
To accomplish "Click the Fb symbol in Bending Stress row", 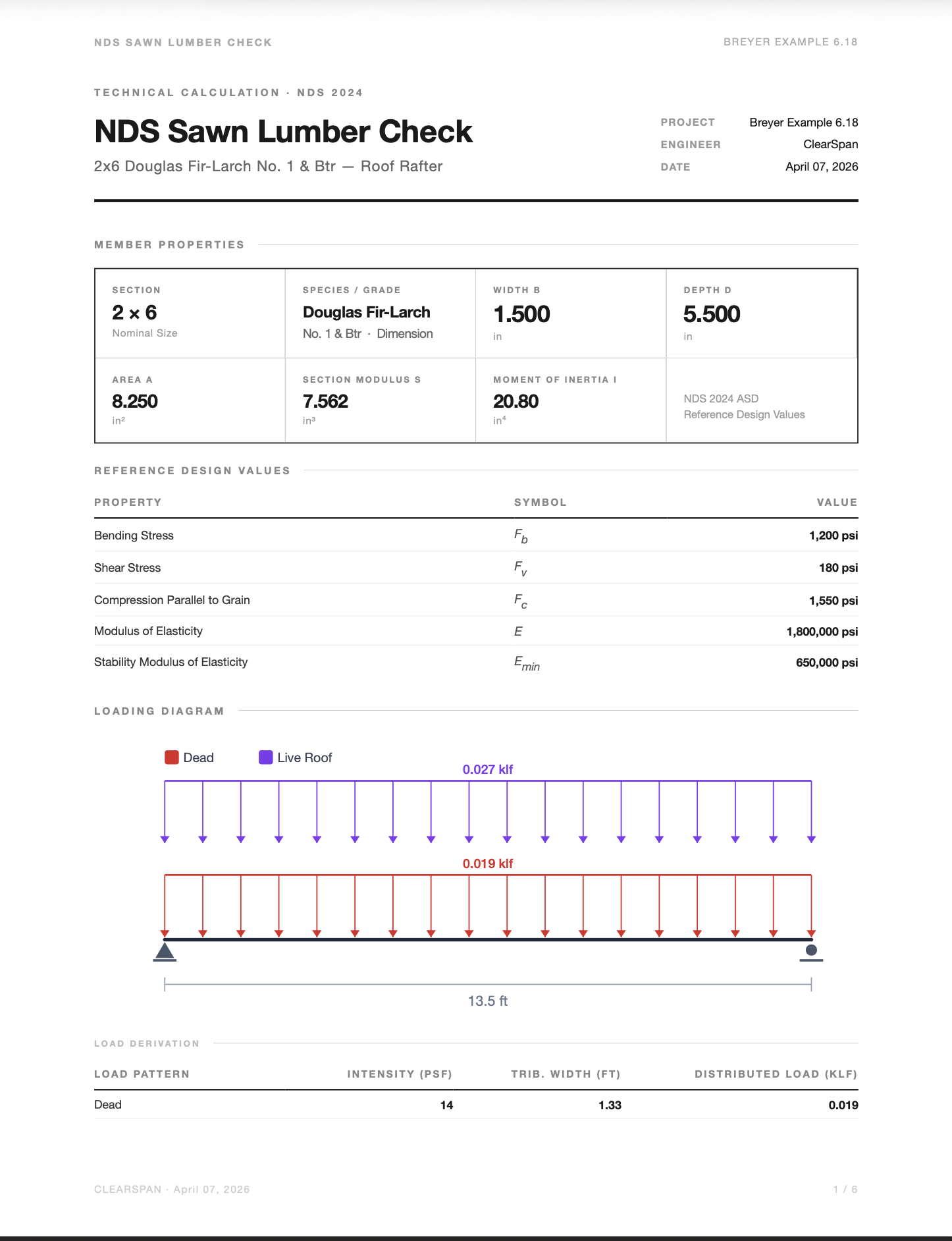I will coord(521,536).
